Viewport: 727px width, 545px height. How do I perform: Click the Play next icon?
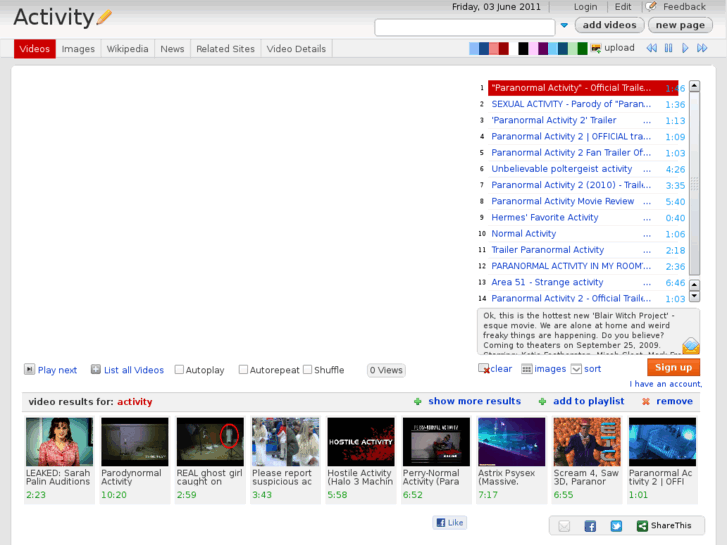[x=29, y=369]
